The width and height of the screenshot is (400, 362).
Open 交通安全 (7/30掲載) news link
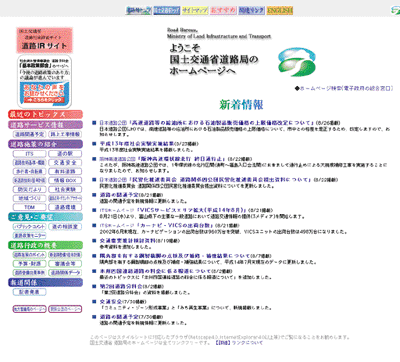coord(111,302)
